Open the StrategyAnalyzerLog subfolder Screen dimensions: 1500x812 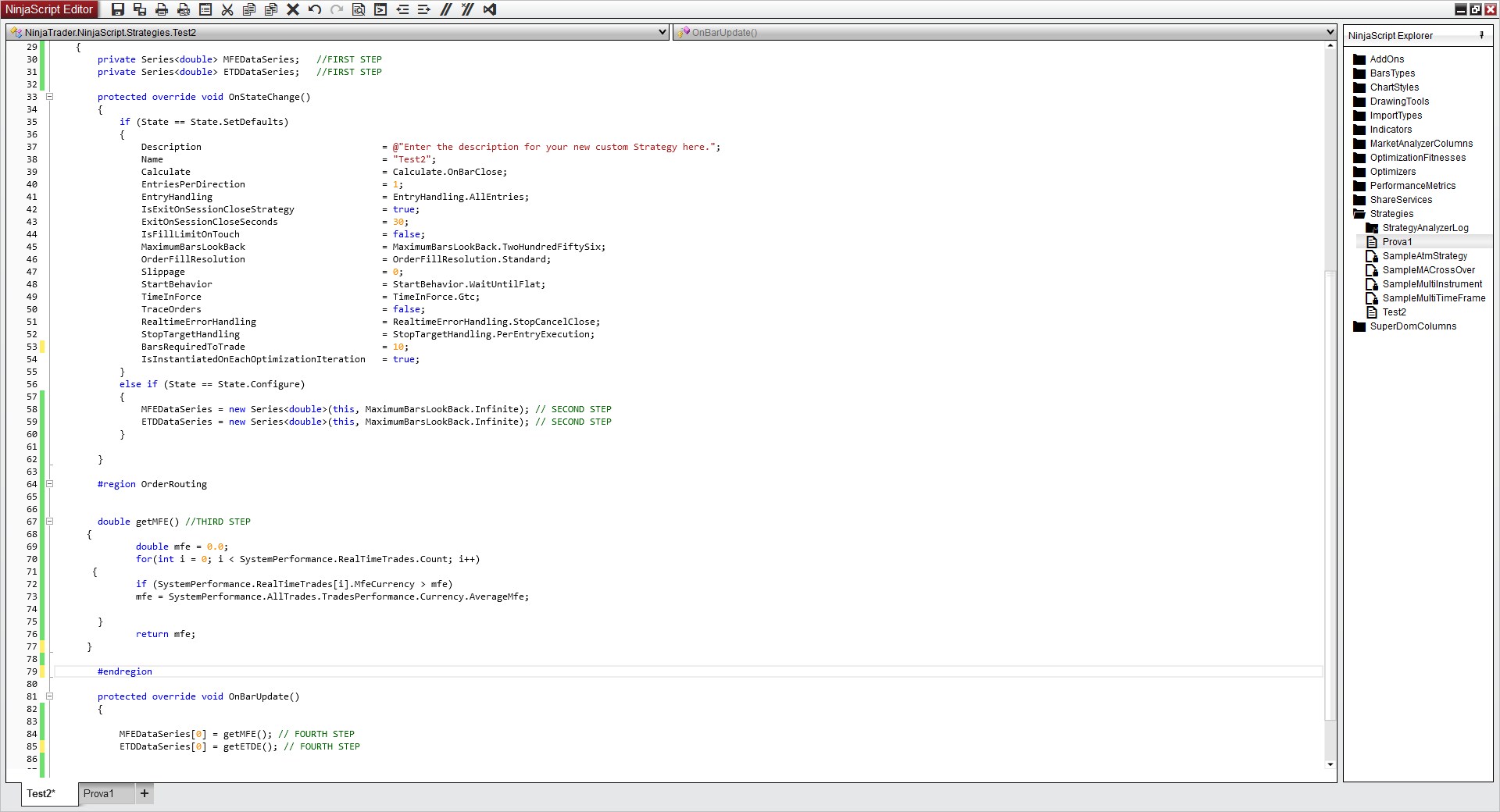(1425, 228)
